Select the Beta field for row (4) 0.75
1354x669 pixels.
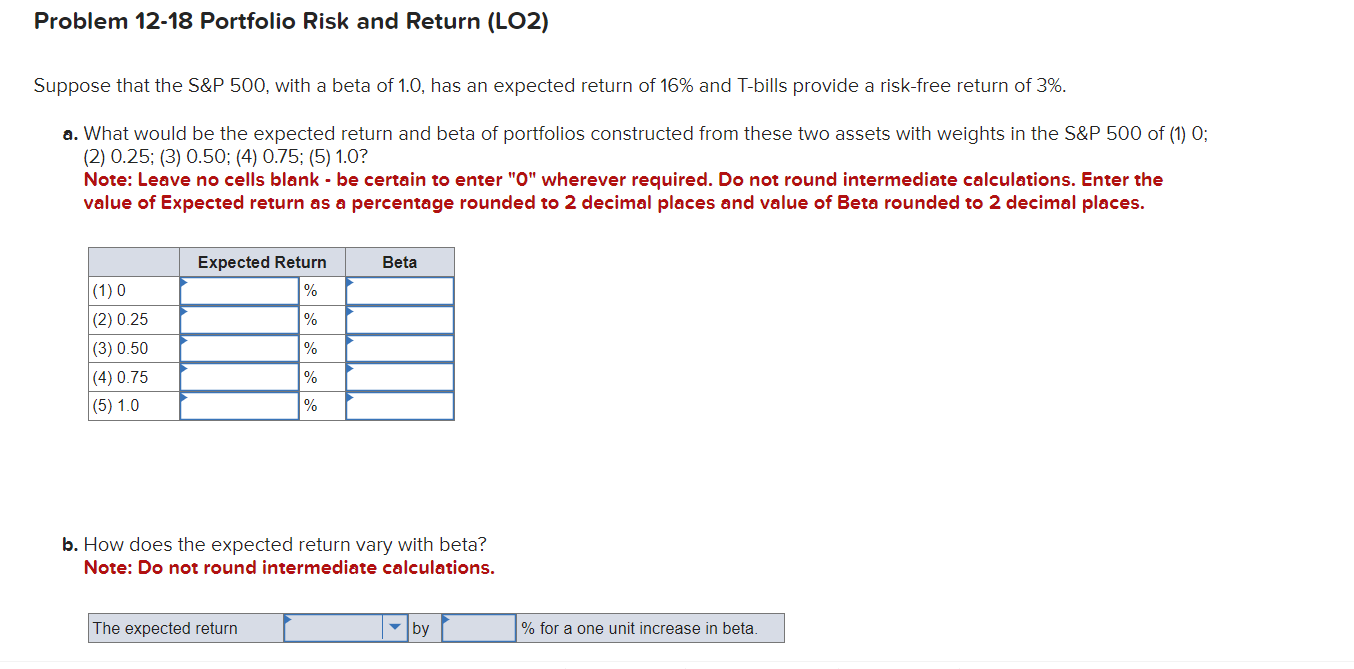(399, 377)
